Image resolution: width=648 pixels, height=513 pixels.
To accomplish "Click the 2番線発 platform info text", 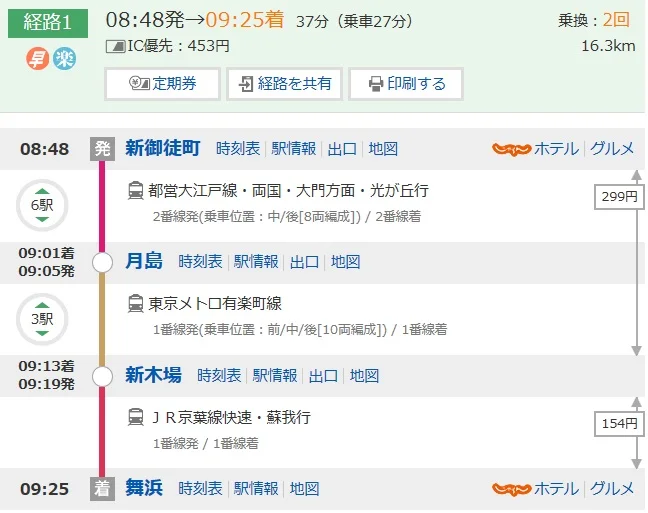I will pyautogui.click(x=287, y=217).
